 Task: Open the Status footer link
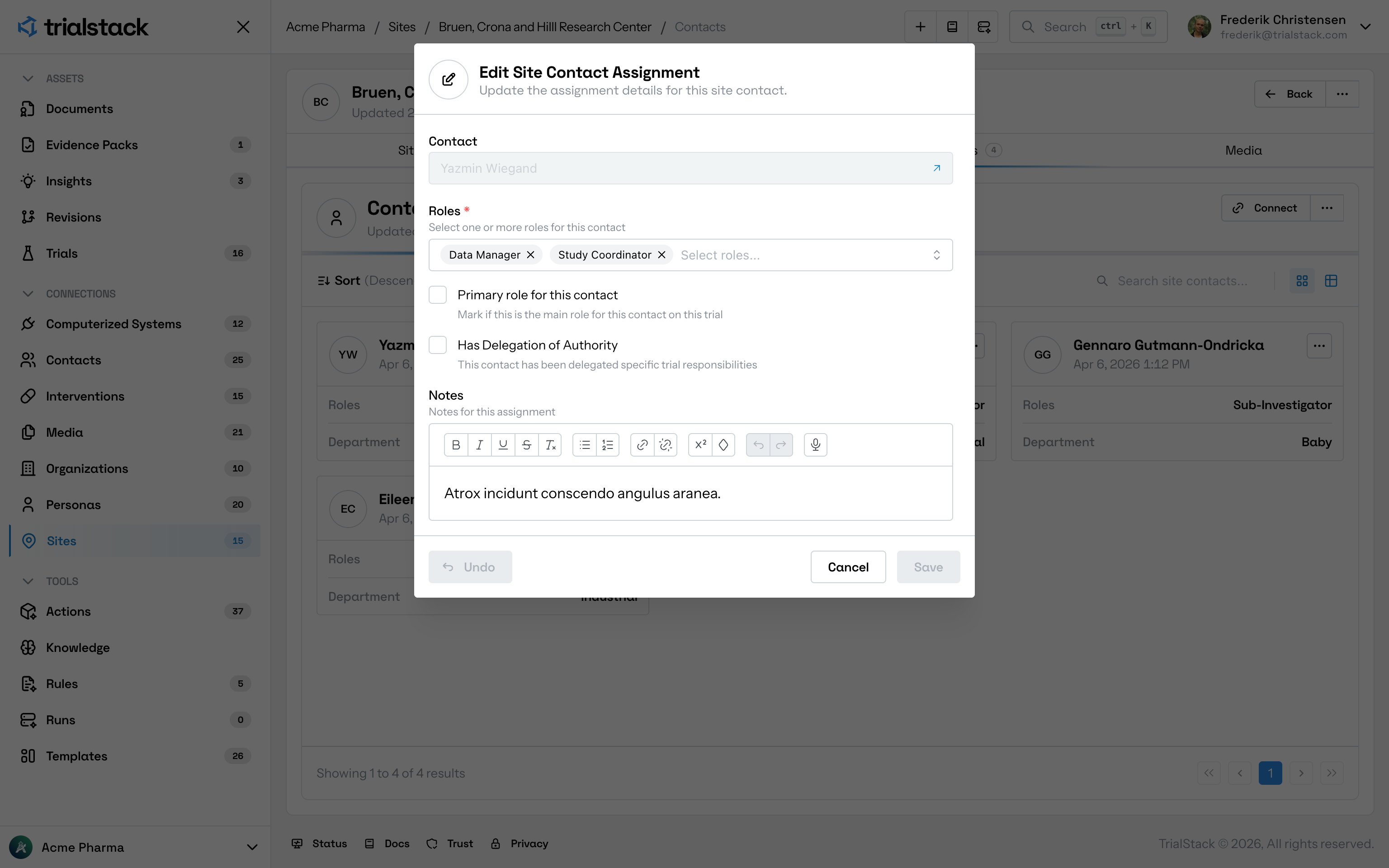point(320,843)
